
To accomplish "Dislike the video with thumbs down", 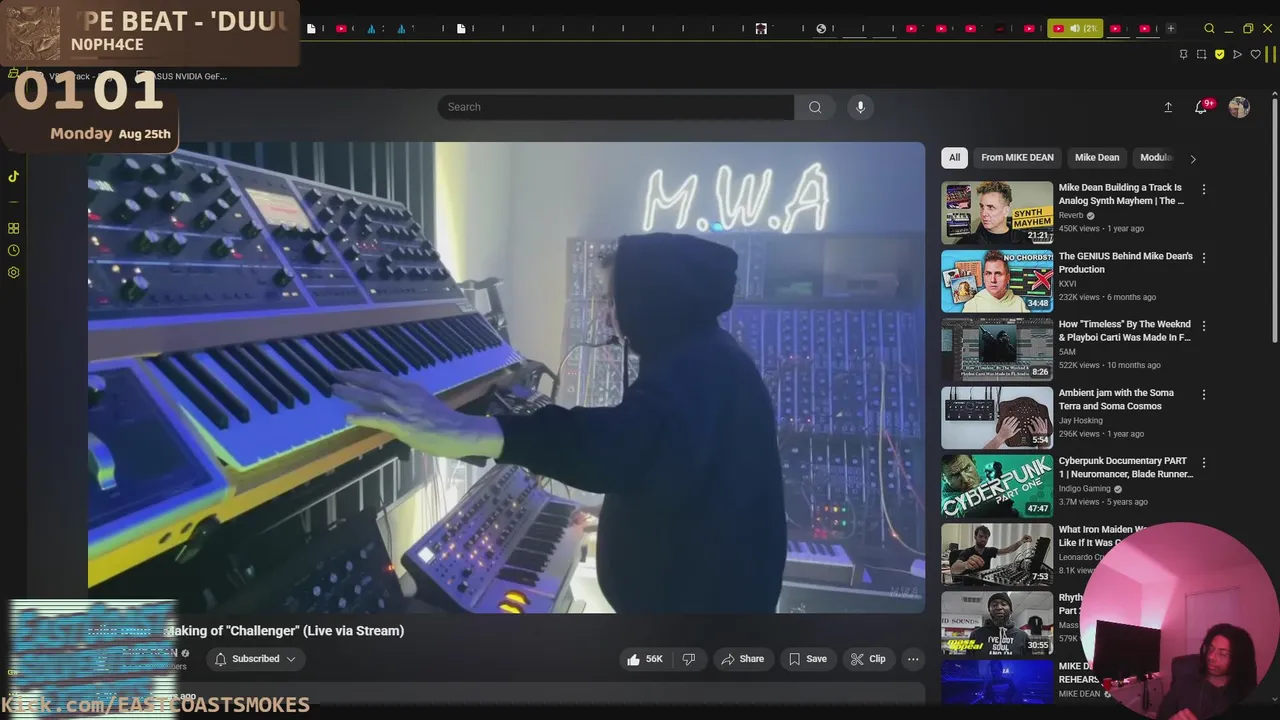I will pos(688,659).
